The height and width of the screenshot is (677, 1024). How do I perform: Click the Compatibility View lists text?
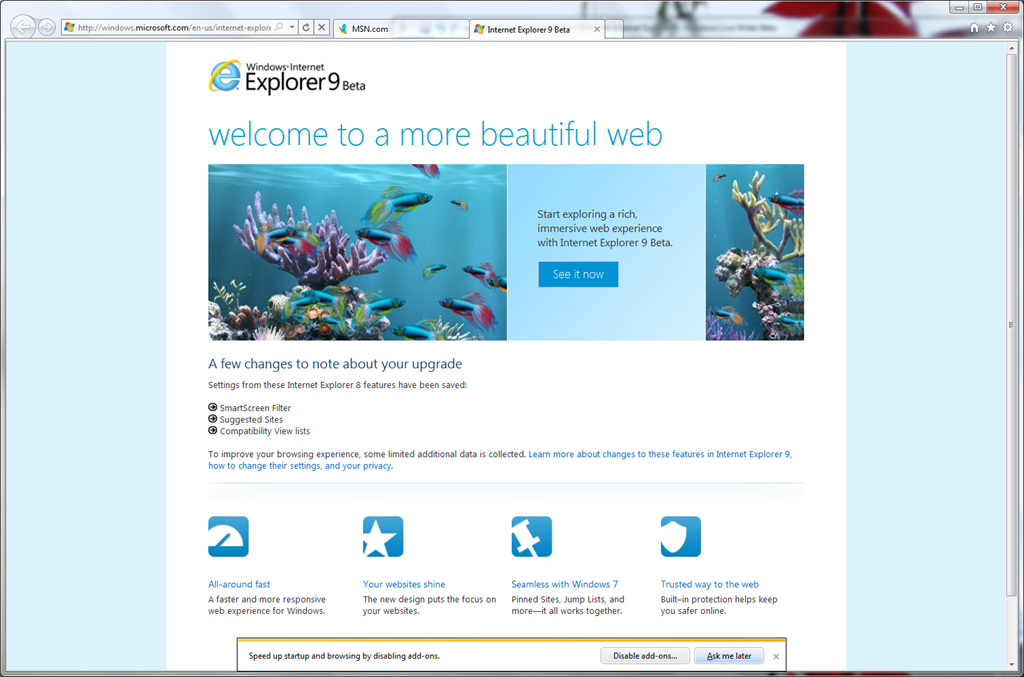(x=265, y=431)
